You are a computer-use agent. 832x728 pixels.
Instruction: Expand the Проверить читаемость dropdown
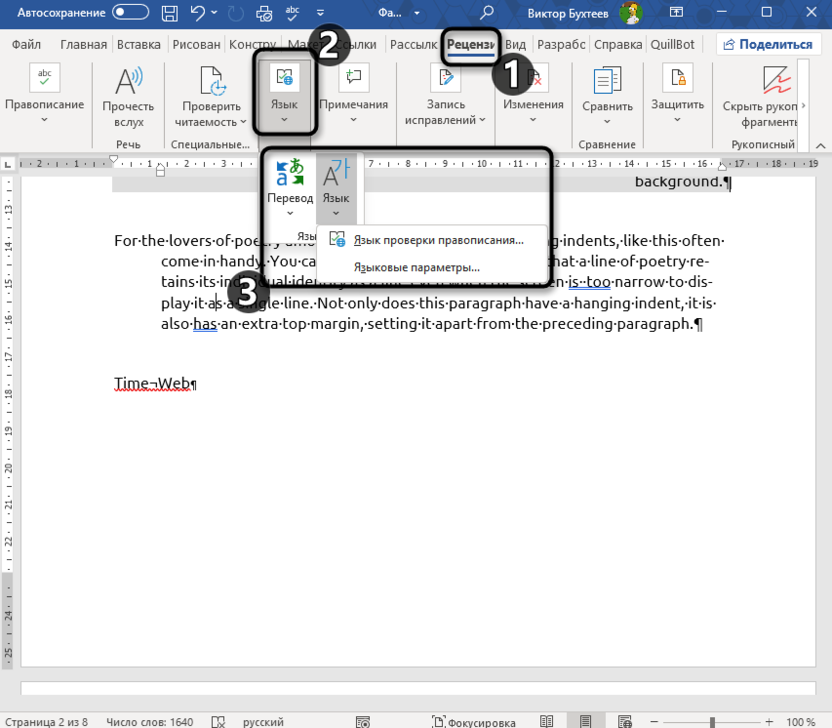243,122
